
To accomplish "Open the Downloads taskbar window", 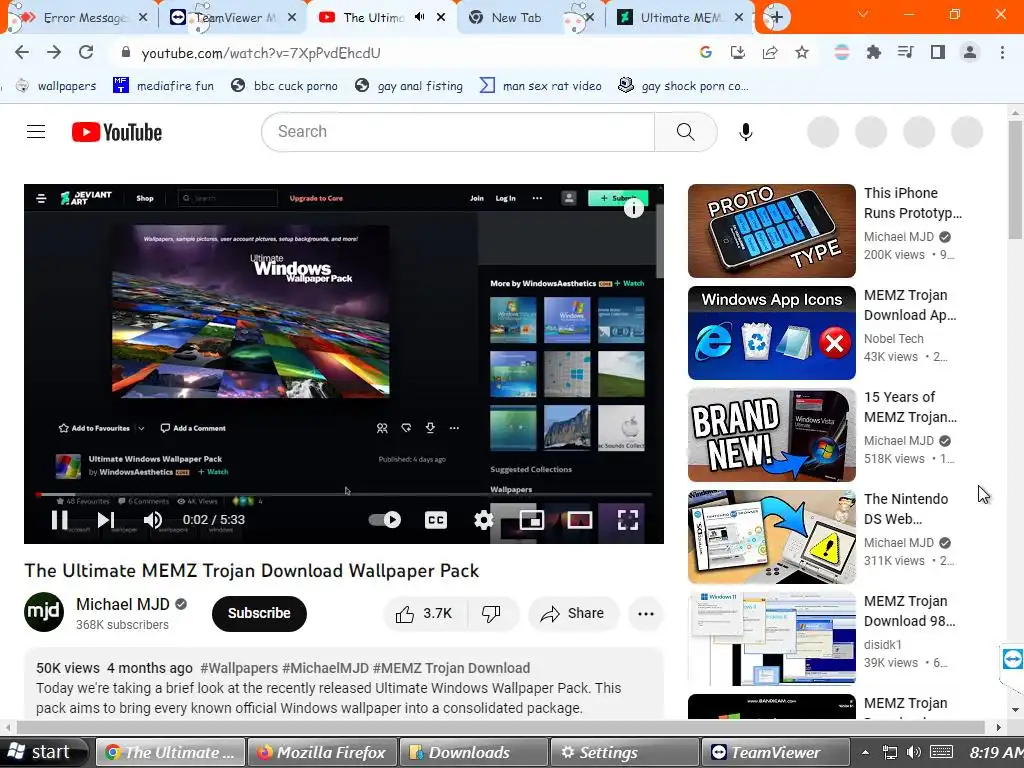I will pyautogui.click(x=473, y=752).
